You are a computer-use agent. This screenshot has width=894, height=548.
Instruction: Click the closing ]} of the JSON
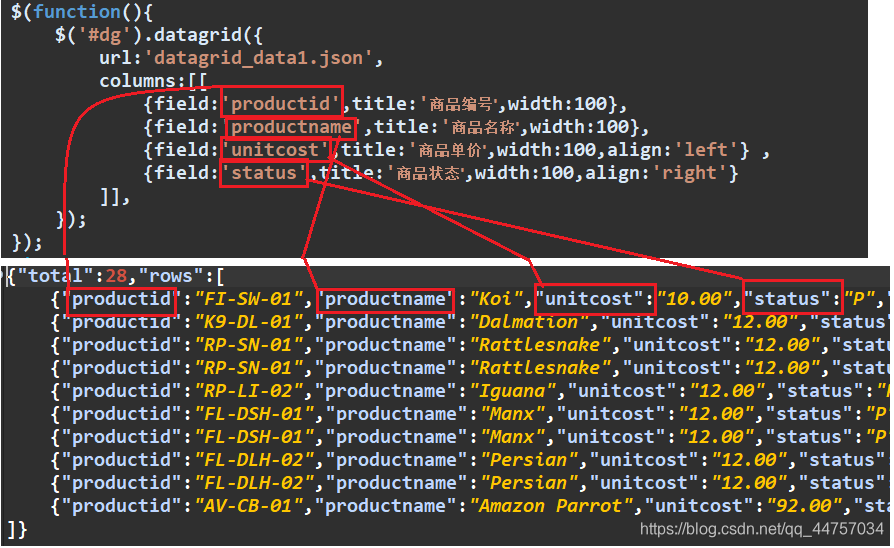[17, 530]
